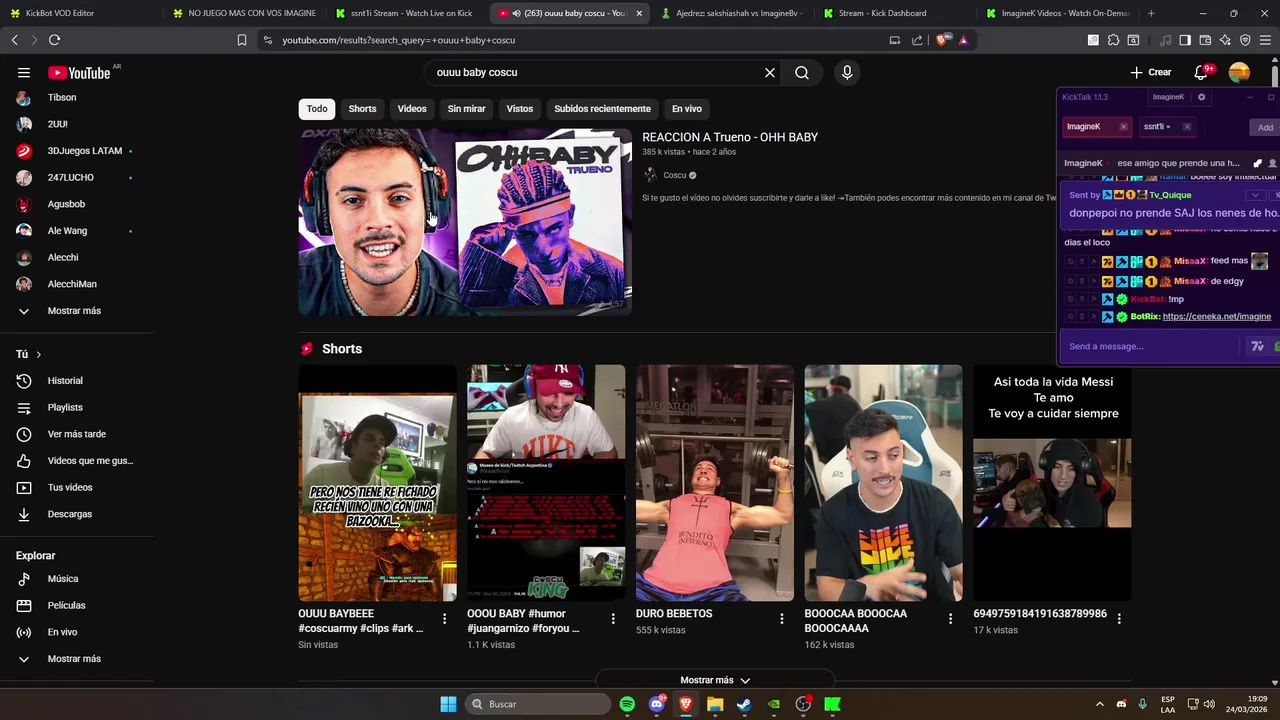Open Ver más tarde in sidebar
Image resolution: width=1280 pixels, height=720 pixels.
click(x=75, y=434)
